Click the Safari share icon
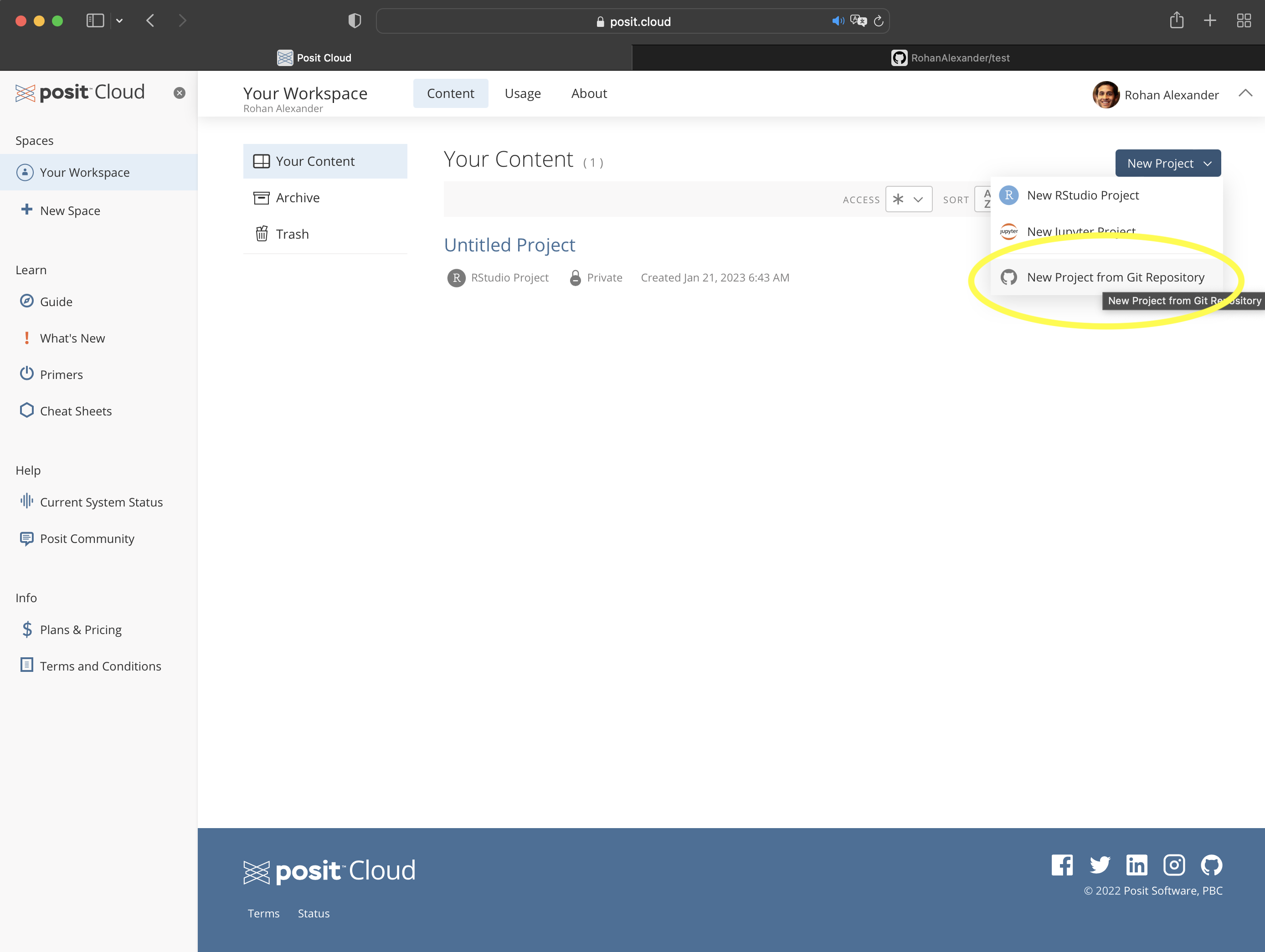The width and height of the screenshot is (1265, 952). coord(1176,21)
